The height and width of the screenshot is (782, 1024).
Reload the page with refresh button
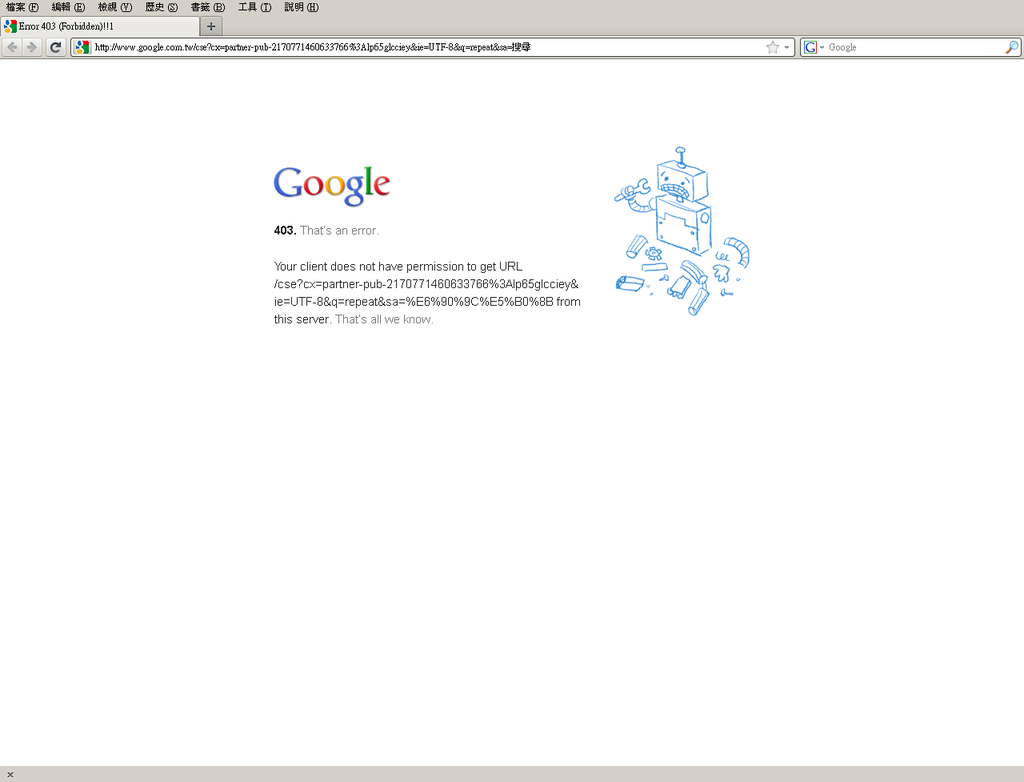[56, 47]
